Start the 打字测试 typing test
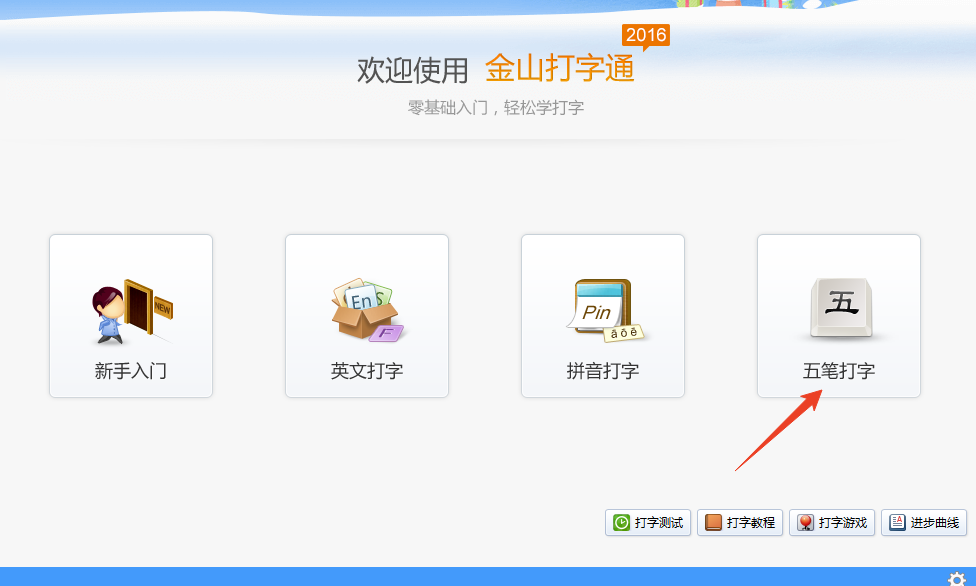This screenshot has height=586, width=976. tap(648, 522)
